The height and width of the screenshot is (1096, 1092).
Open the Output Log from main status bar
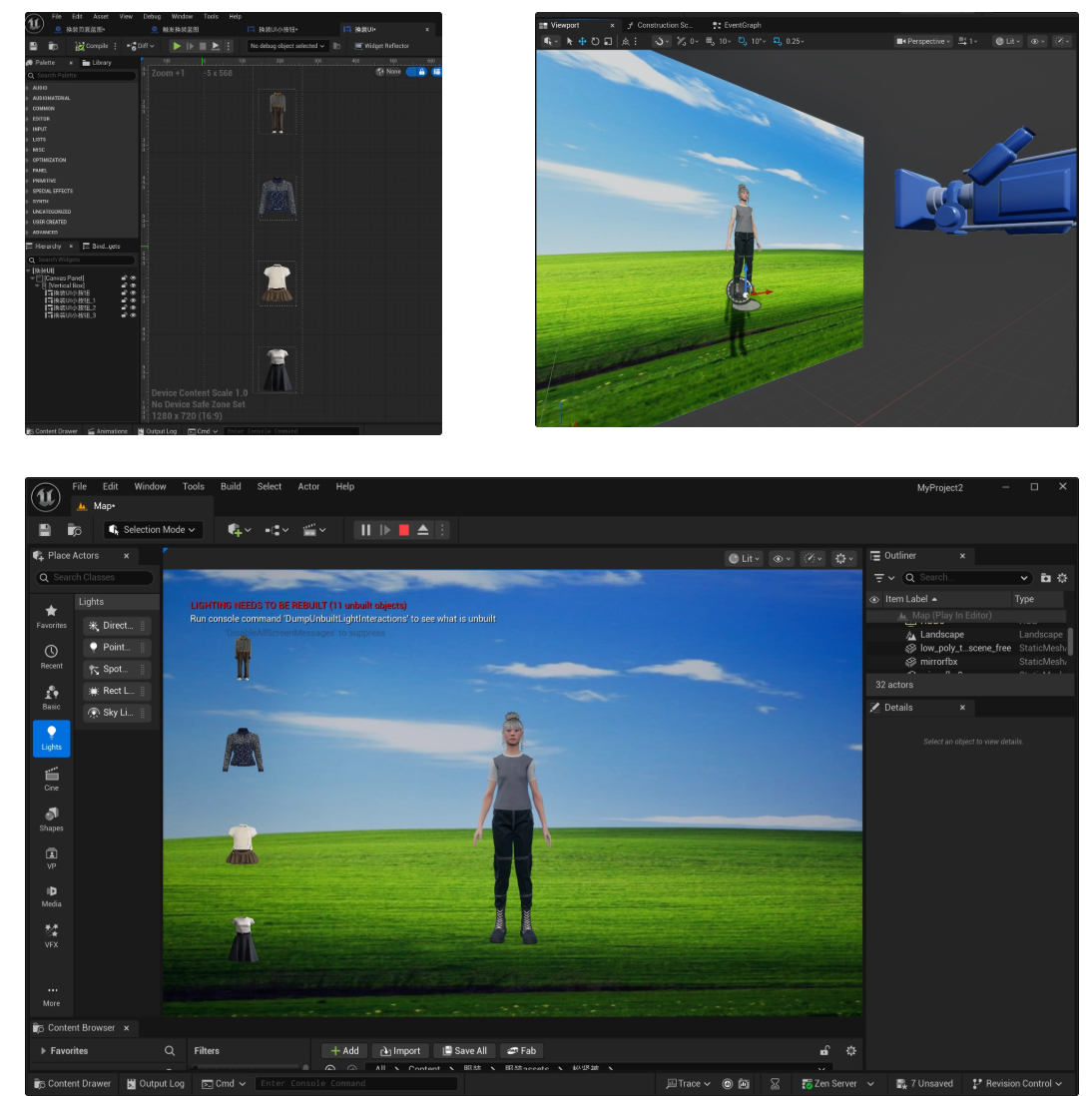pos(155,1083)
